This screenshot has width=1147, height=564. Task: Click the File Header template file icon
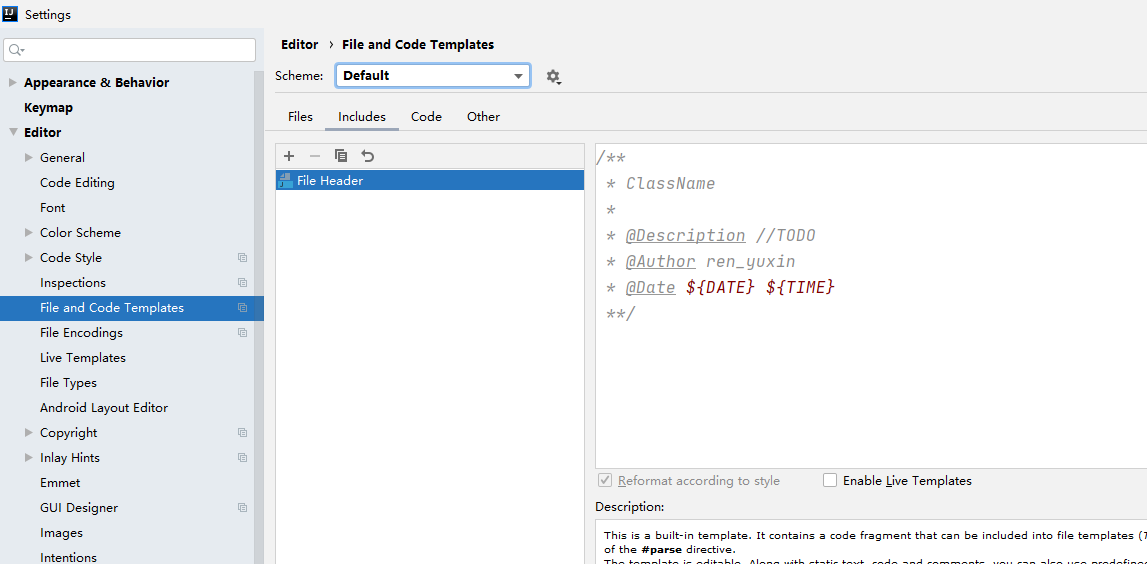[x=285, y=181]
